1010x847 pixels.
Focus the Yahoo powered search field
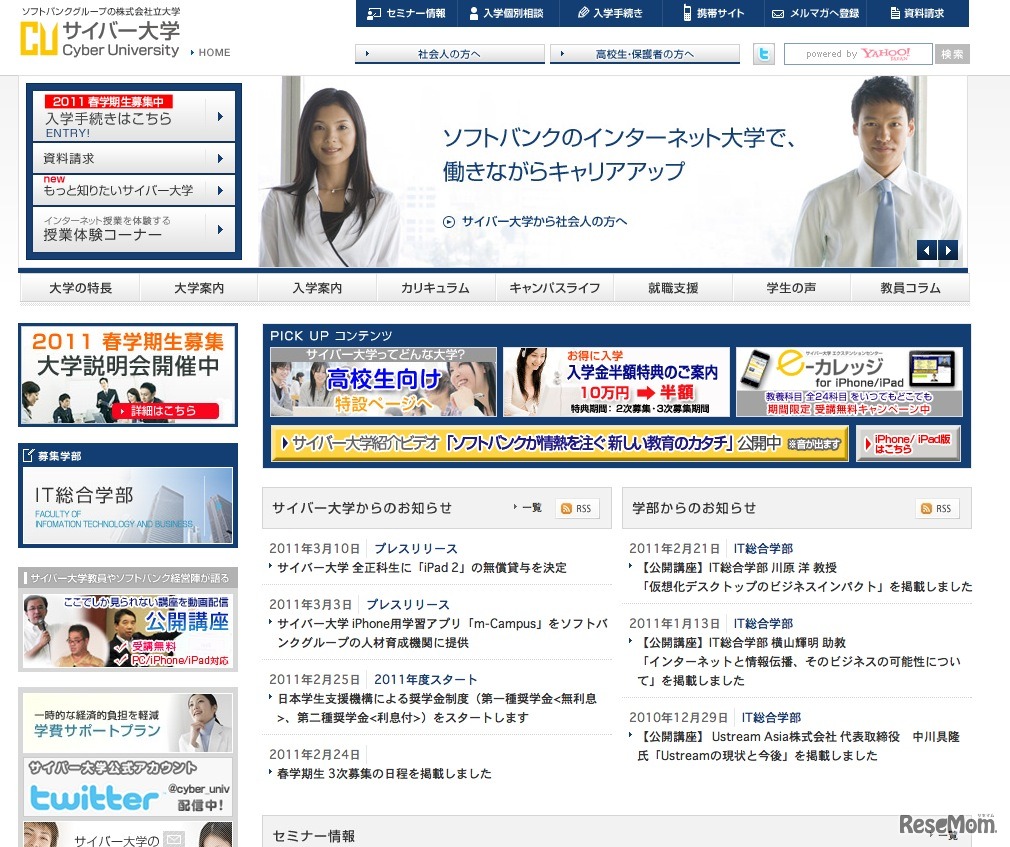858,54
